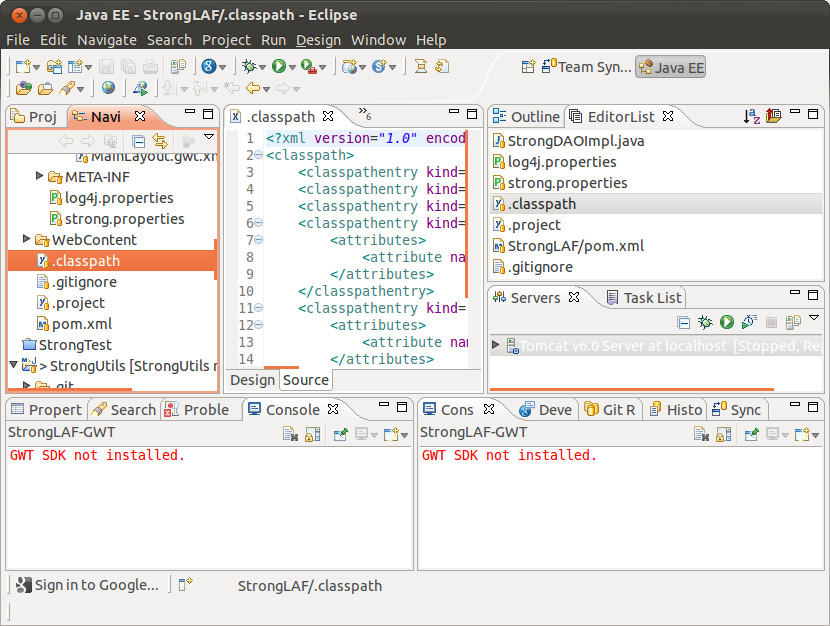Expand Tomcat v6.0 Server entry
This screenshot has width=830, height=626.
click(x=497, y=345)
